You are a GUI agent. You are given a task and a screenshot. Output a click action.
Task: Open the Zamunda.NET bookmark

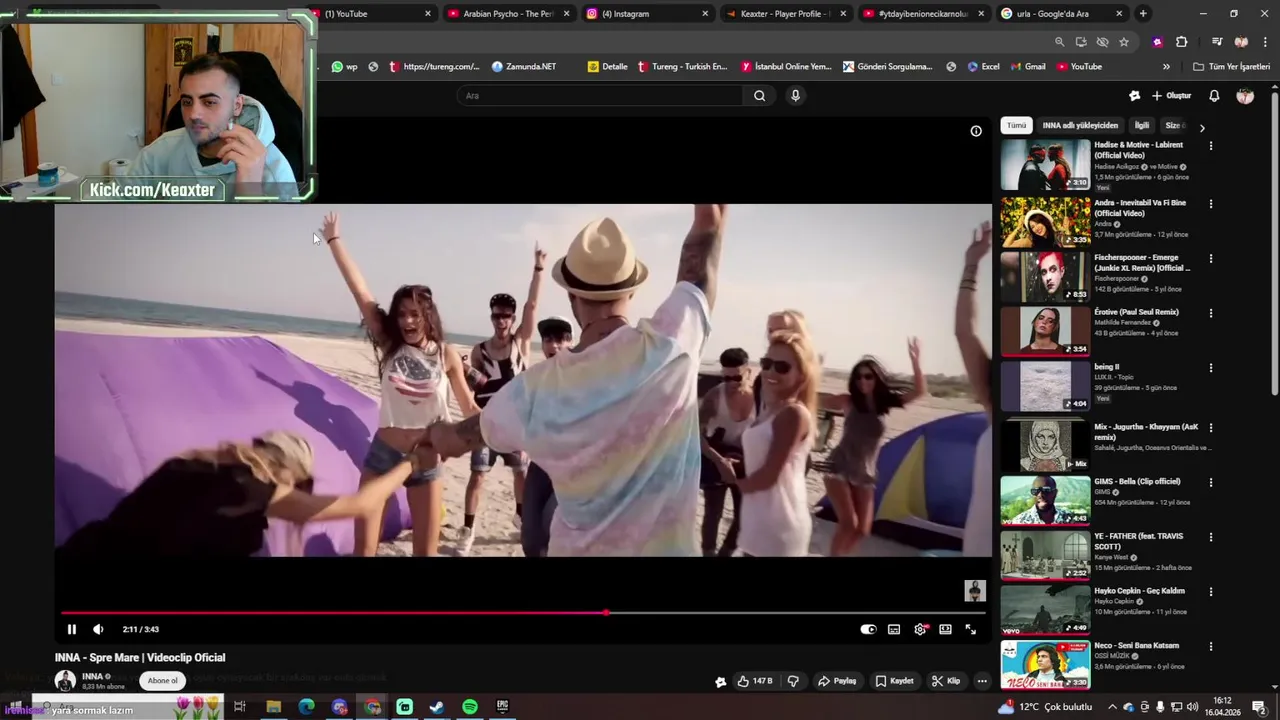[x=523, y=67]
